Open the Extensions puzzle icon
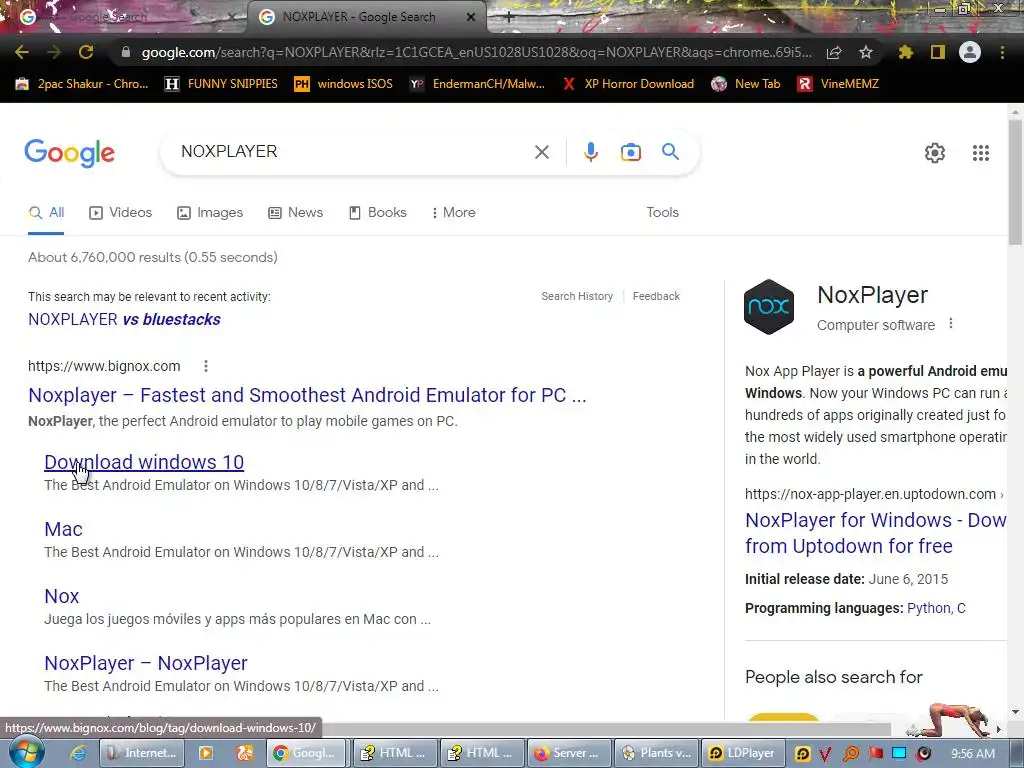This screenshot has height=768, width=1024. click(x=905, y=52)
